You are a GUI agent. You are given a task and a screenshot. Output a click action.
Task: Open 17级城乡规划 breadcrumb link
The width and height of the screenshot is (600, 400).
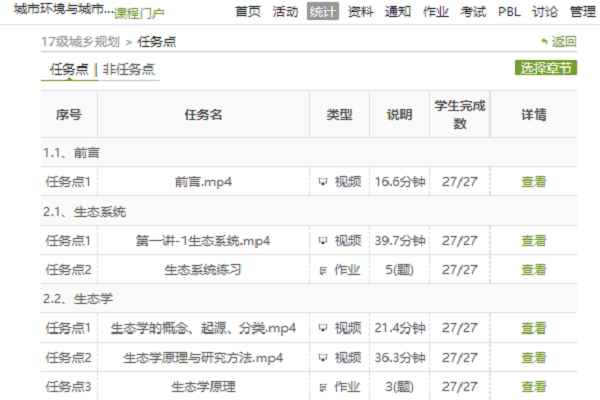tap(80, 41)
